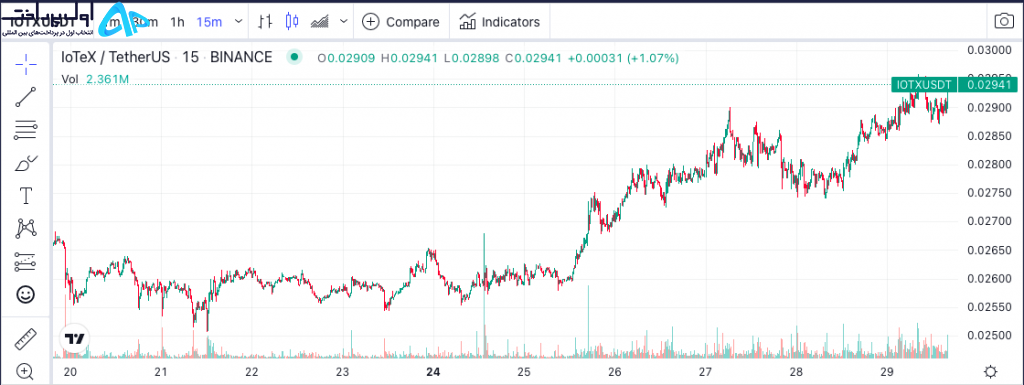This screenshot has width=1024, height=385.
Task: Select the text annotation tool
Action: pos(26,196)
